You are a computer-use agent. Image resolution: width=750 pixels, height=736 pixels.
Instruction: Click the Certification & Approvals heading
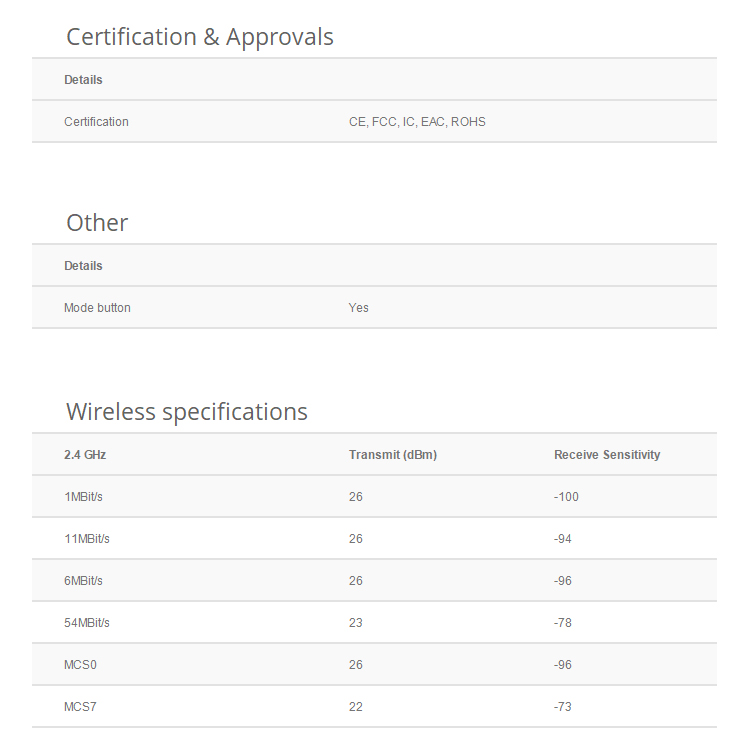[x=199, y=37]
